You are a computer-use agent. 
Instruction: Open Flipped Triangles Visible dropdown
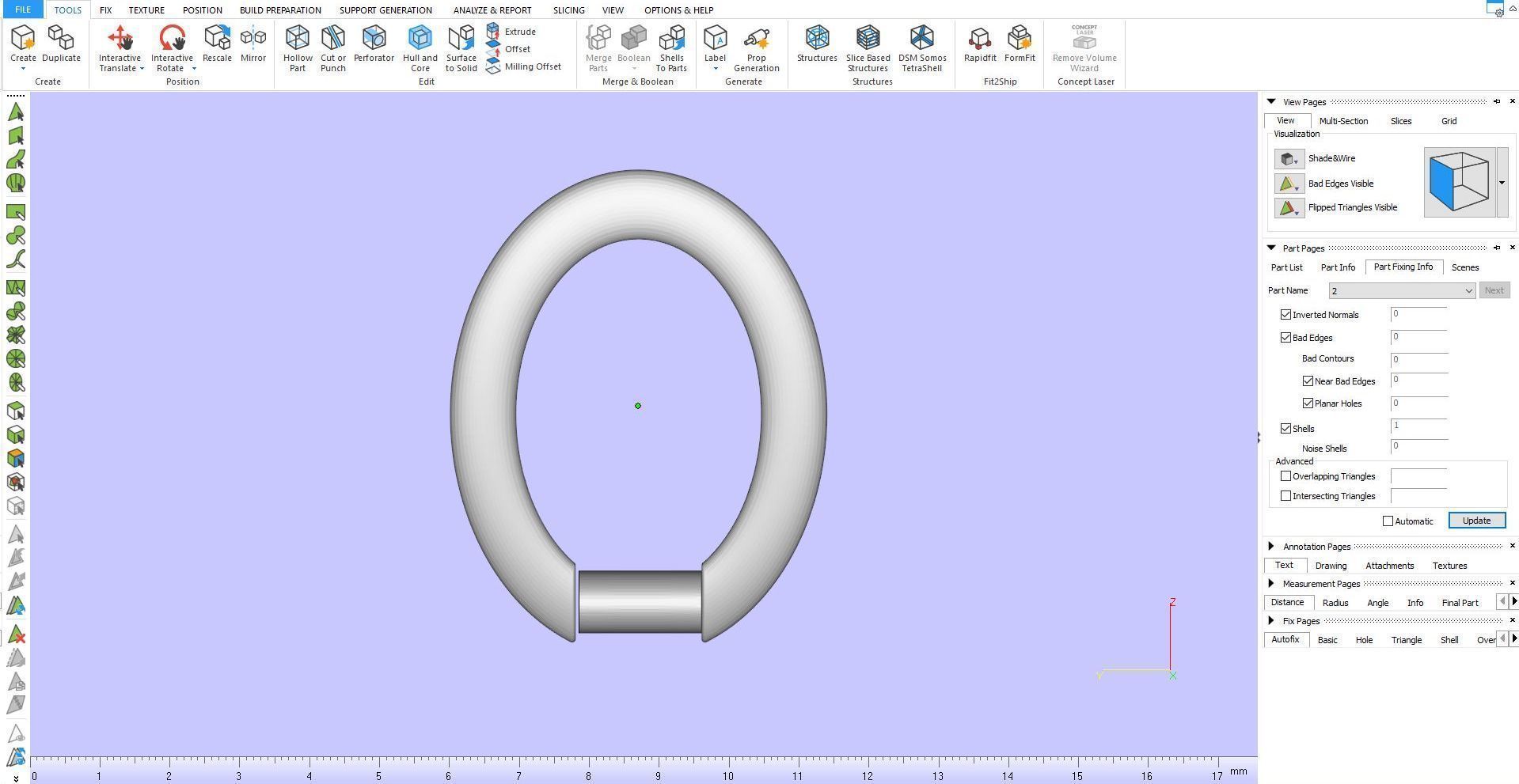pyautogui.click(x=1289, y=208)
